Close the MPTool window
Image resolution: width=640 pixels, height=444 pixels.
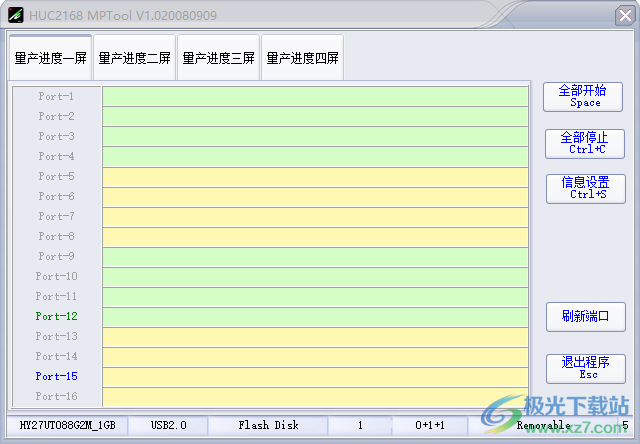[625, 16]
